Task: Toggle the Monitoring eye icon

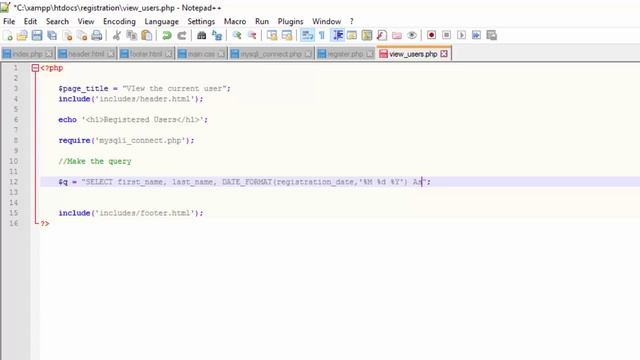Action: click(x=412, y=36)
